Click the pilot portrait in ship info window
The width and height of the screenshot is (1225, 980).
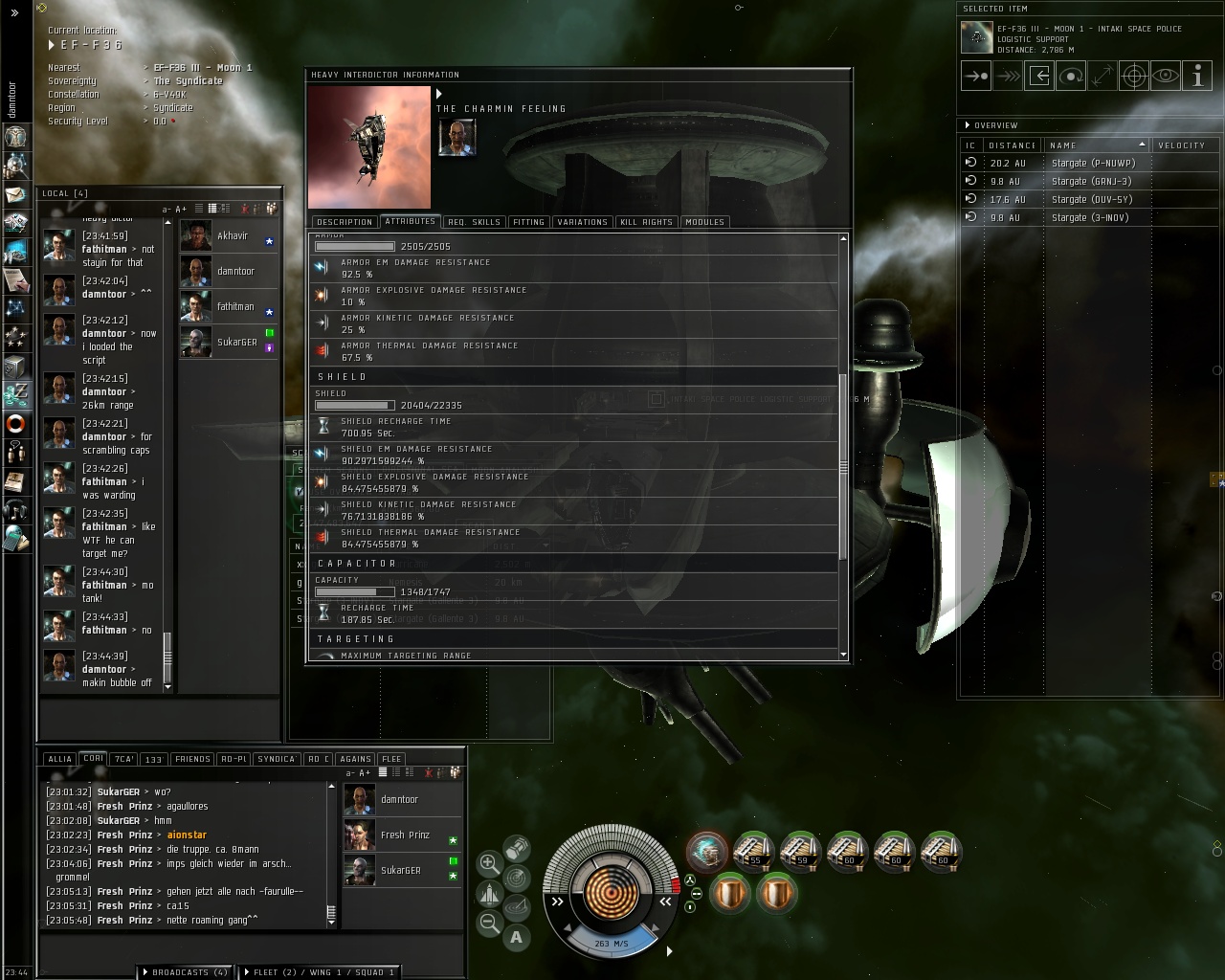point(457,138)
